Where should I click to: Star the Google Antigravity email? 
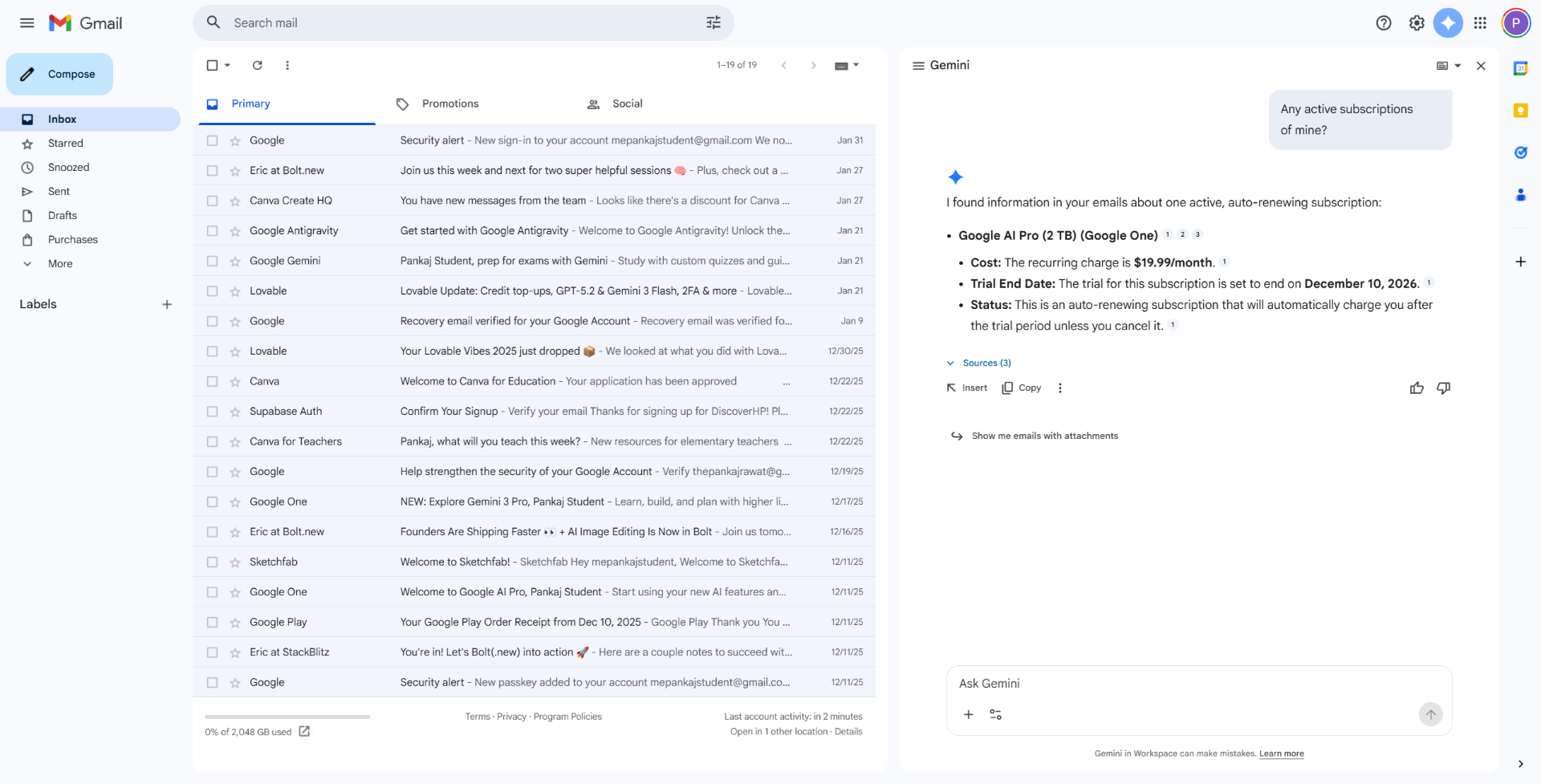(x=235, y=231)
